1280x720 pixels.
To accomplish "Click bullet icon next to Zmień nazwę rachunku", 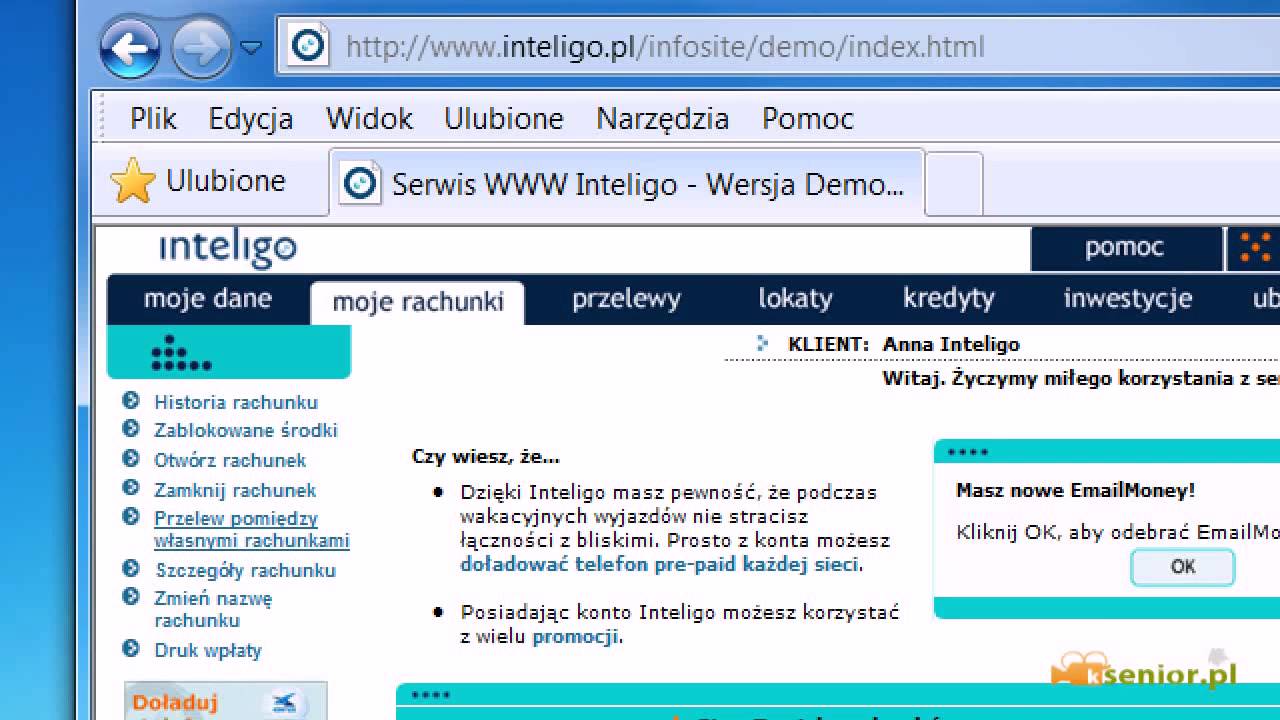I will click(130, 597).
